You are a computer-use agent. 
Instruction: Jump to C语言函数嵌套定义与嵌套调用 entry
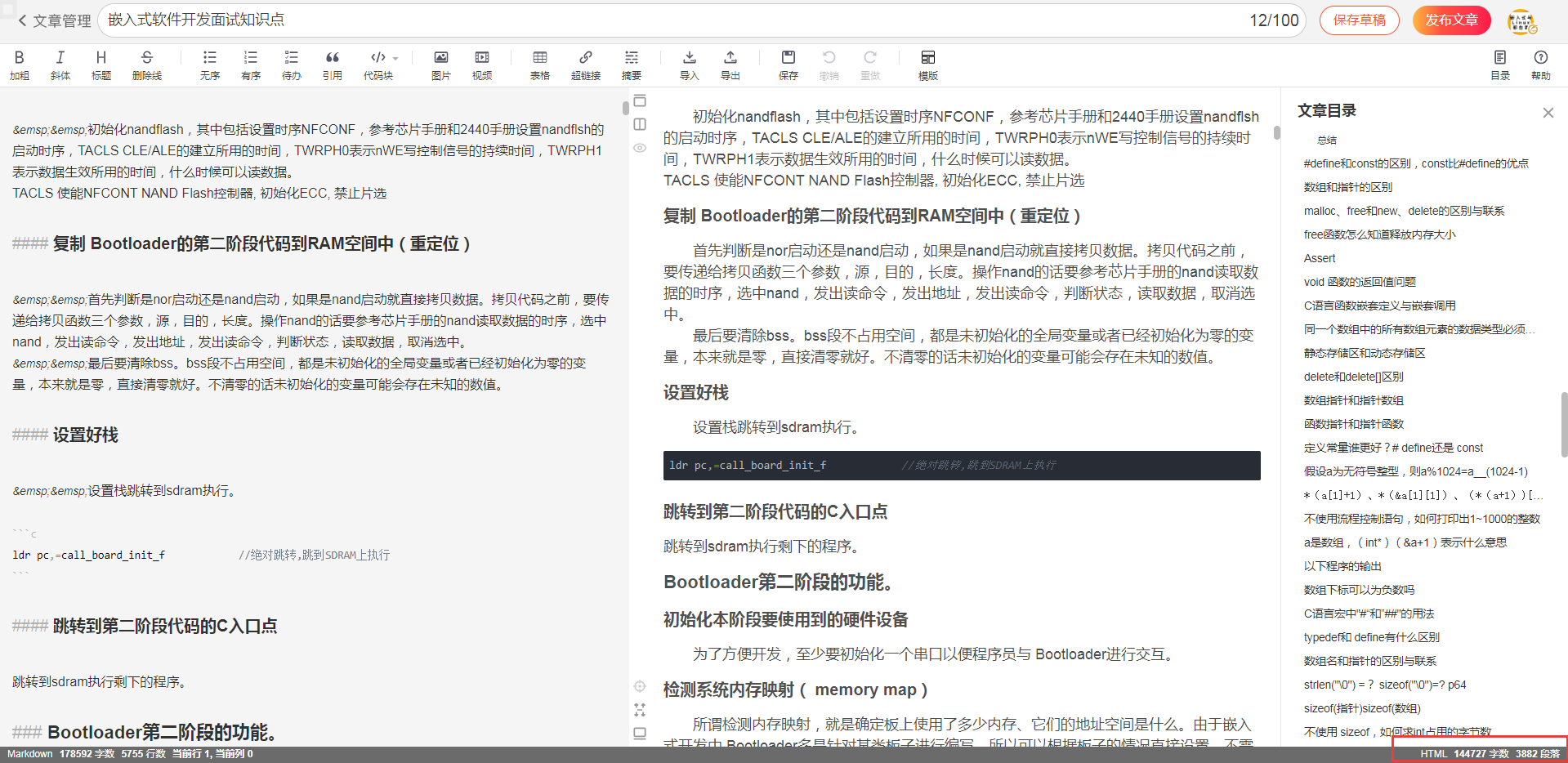[x=1379, y=306]
